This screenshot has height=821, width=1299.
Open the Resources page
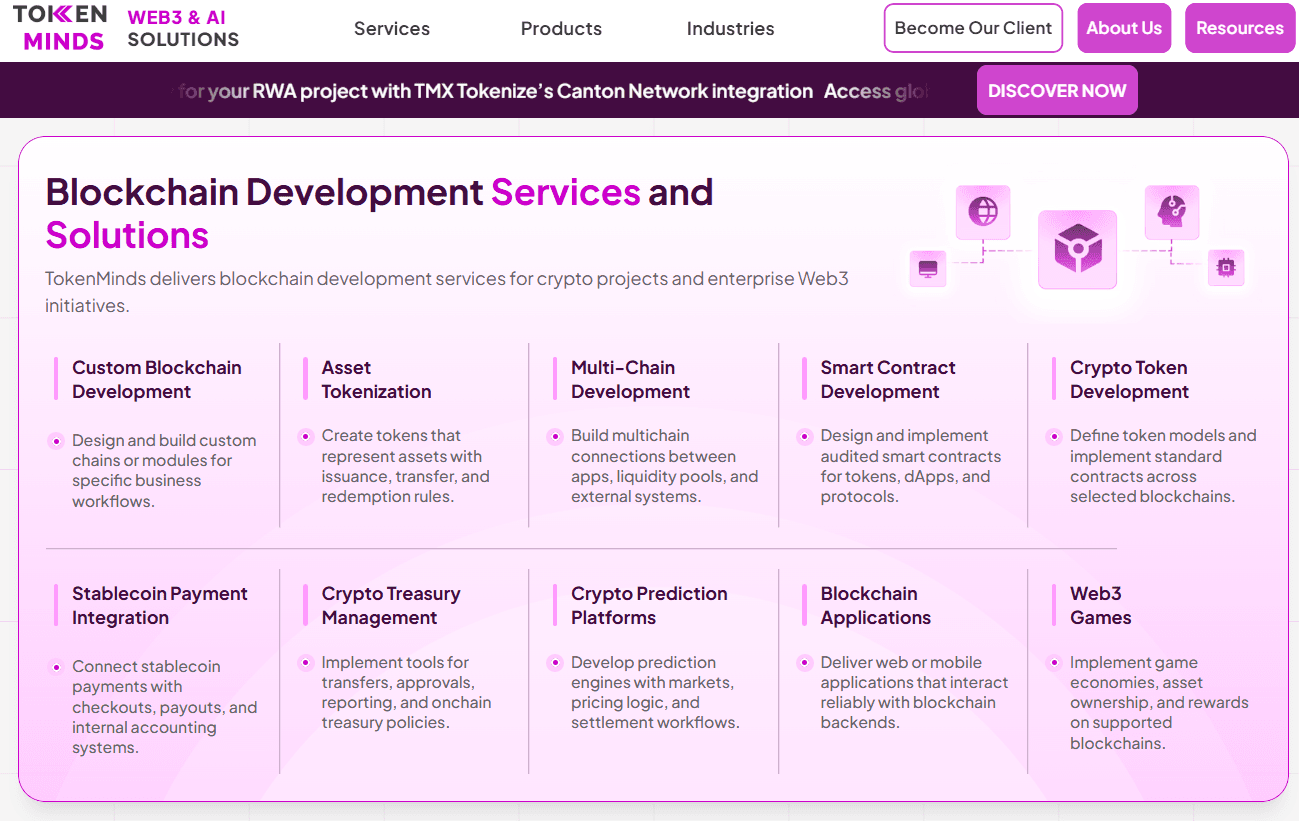pos(1239,28)
